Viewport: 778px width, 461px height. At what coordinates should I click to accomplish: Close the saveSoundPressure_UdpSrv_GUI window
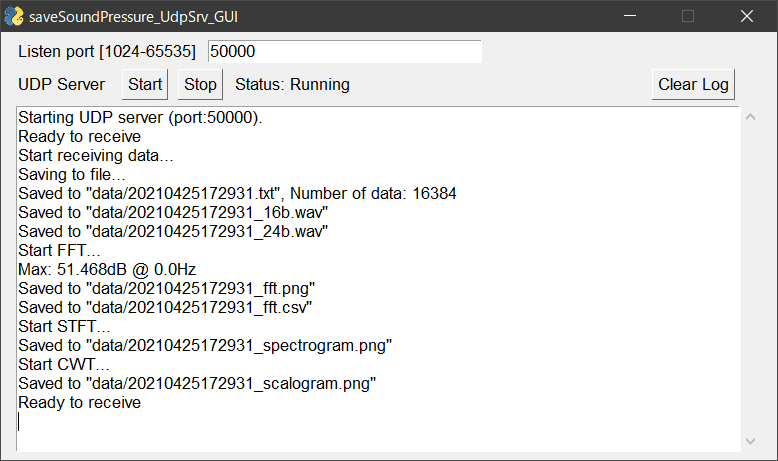click(746, 16)
